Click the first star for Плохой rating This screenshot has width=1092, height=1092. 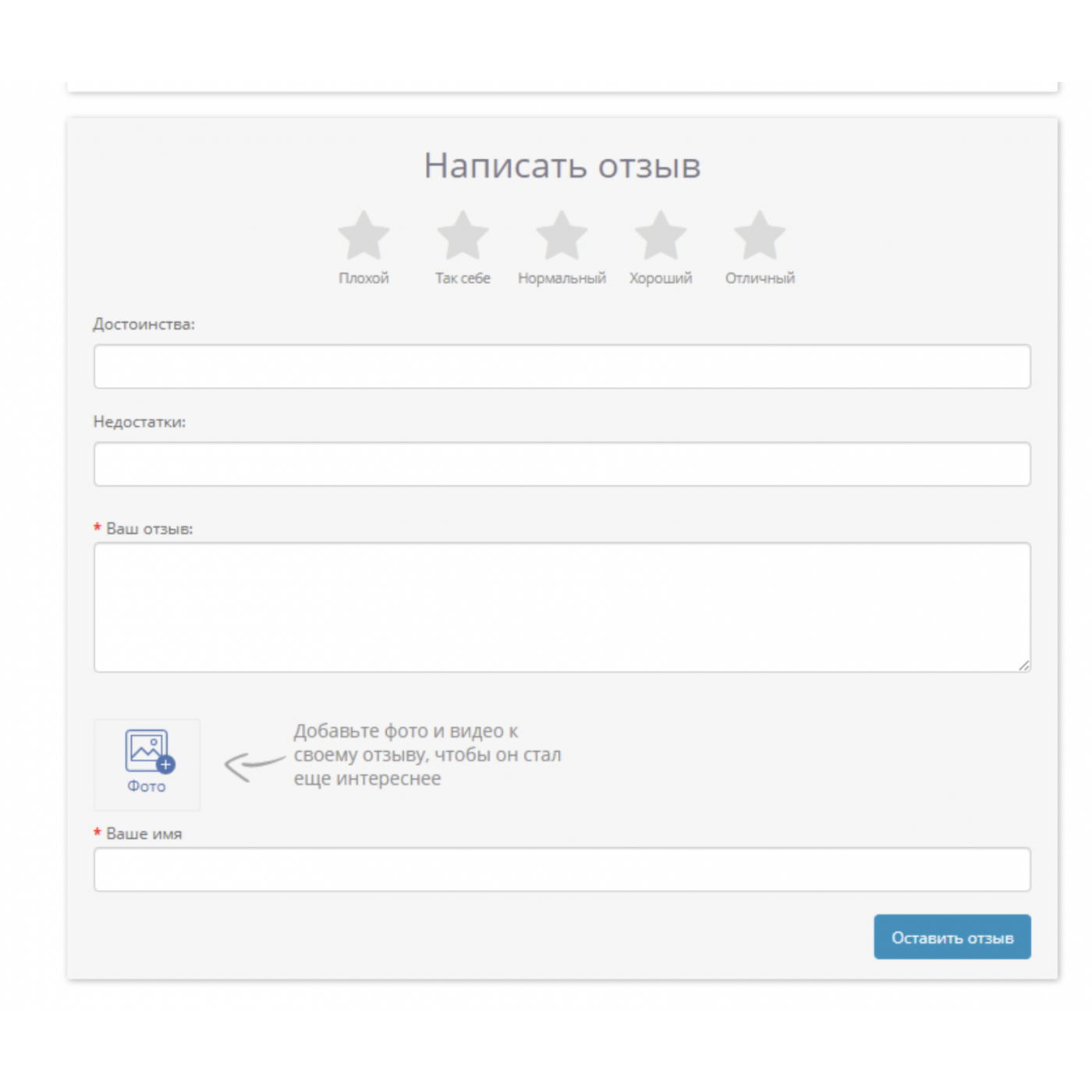[363, 236]
